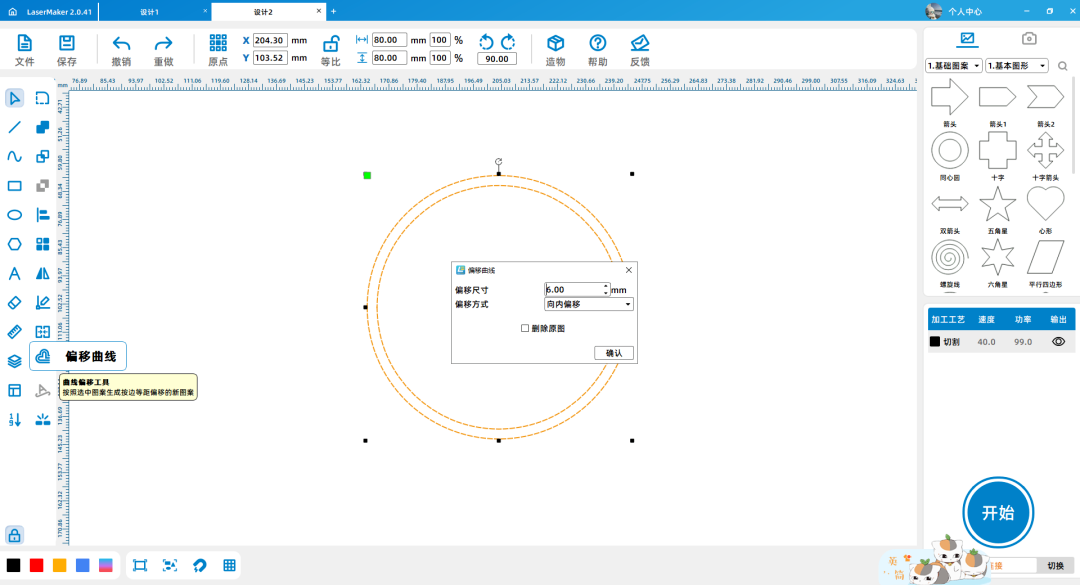Open the 文件 file icon
Viewport: 1080px width, 585px height.
[x=25, y=43]
